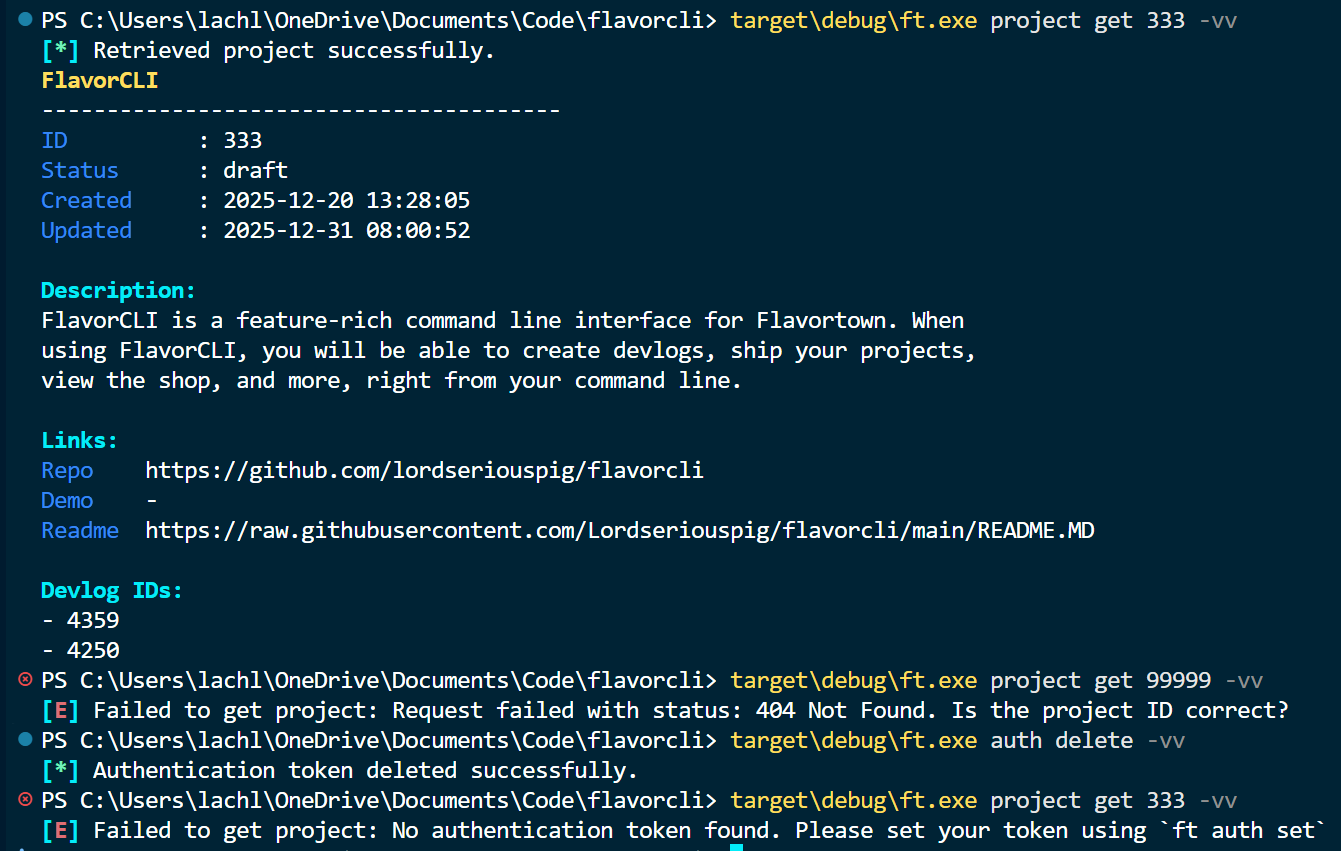The height and width of the screenshot is (851, 1341).
Task: Click the error icon beside the final project get command
Action: [x=25, y=801]
